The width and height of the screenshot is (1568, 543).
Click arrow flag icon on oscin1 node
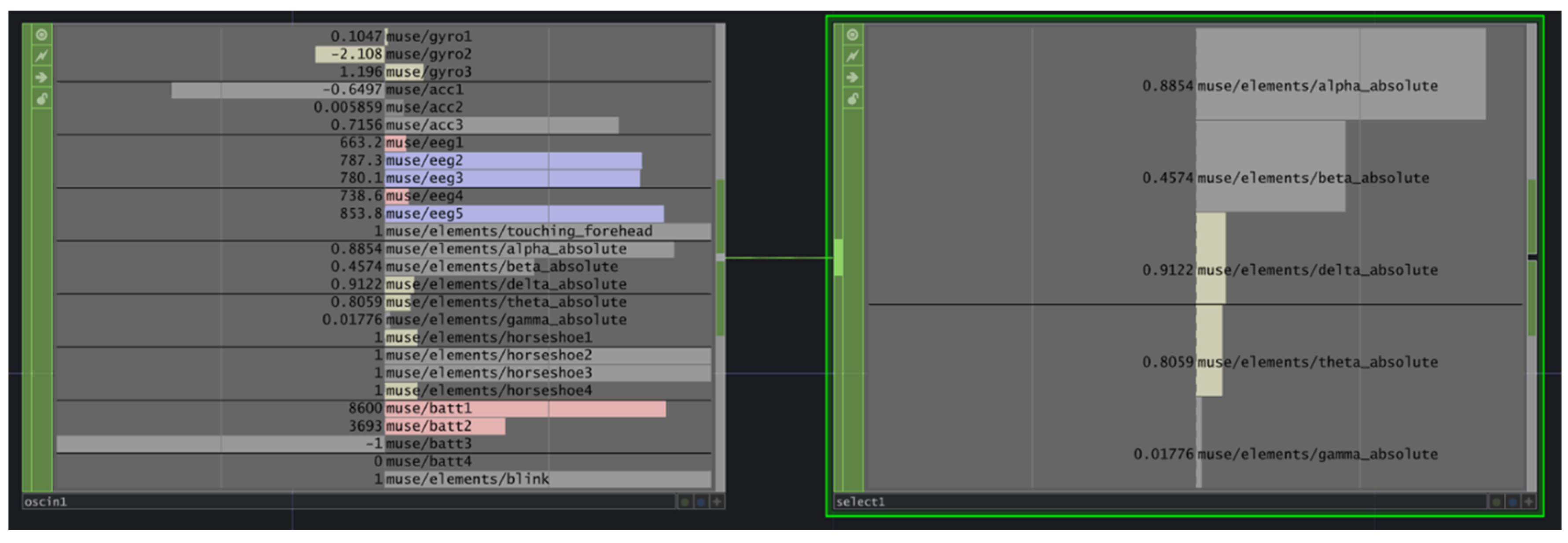point(41,78)
